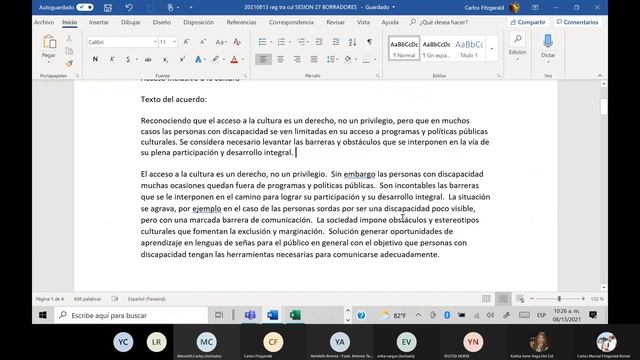Open the Edición search dropdown
Screen dimensions: 640x360
[518, 47]
